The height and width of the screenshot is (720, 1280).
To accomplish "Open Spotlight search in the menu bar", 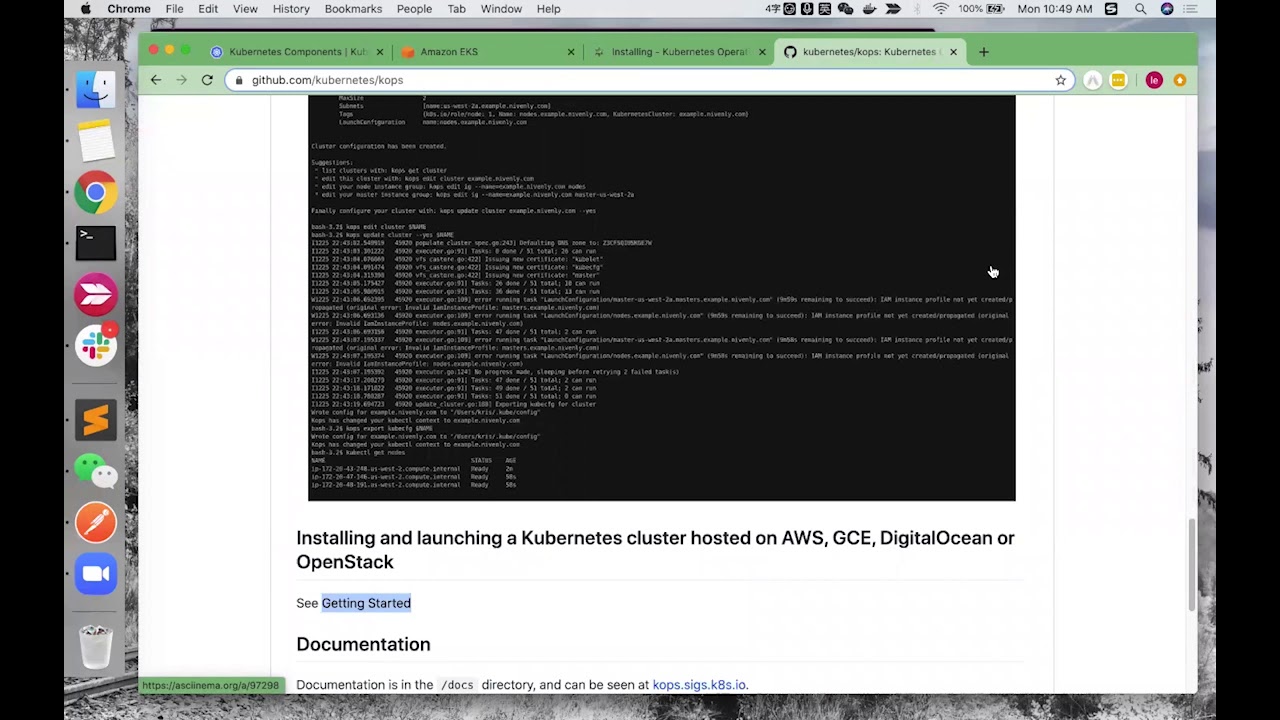I will pyautogui.click(x=1140, y=9).
